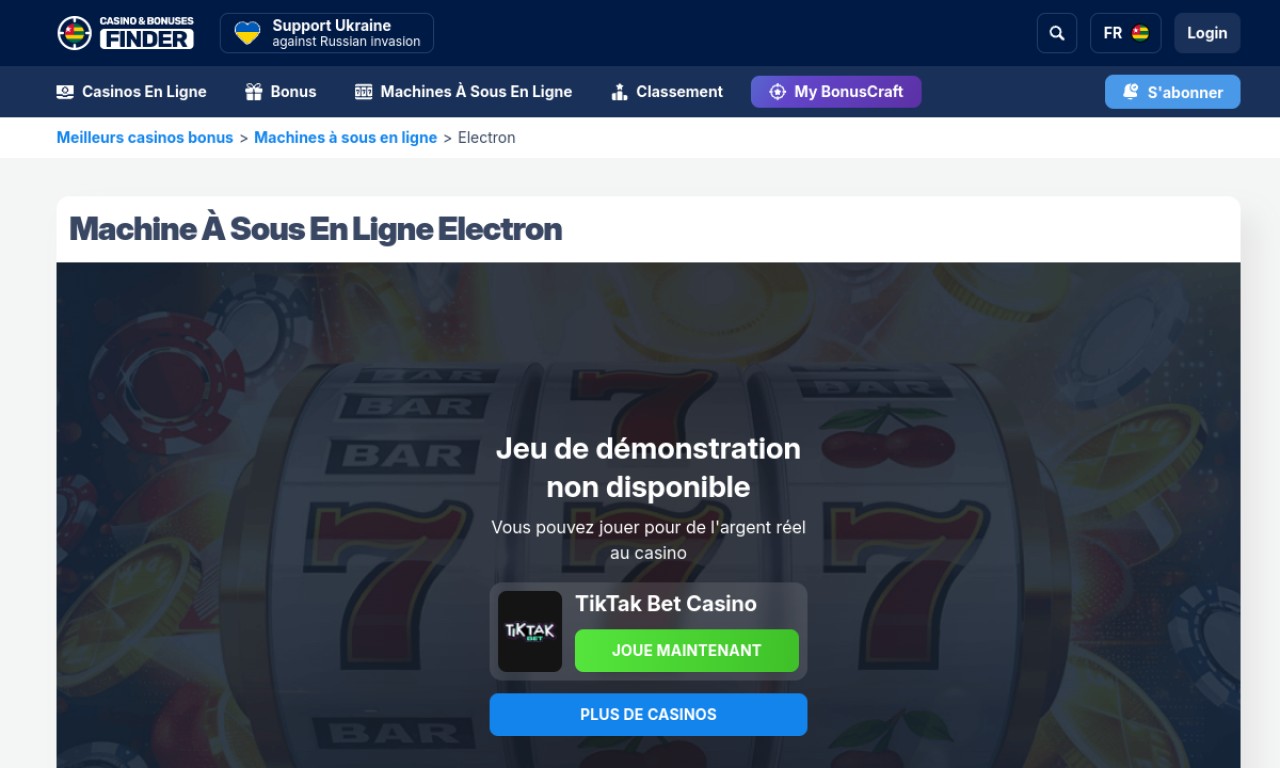Open the Casinos En Ligne menu
1280x768 pixels.
point(132,92)
